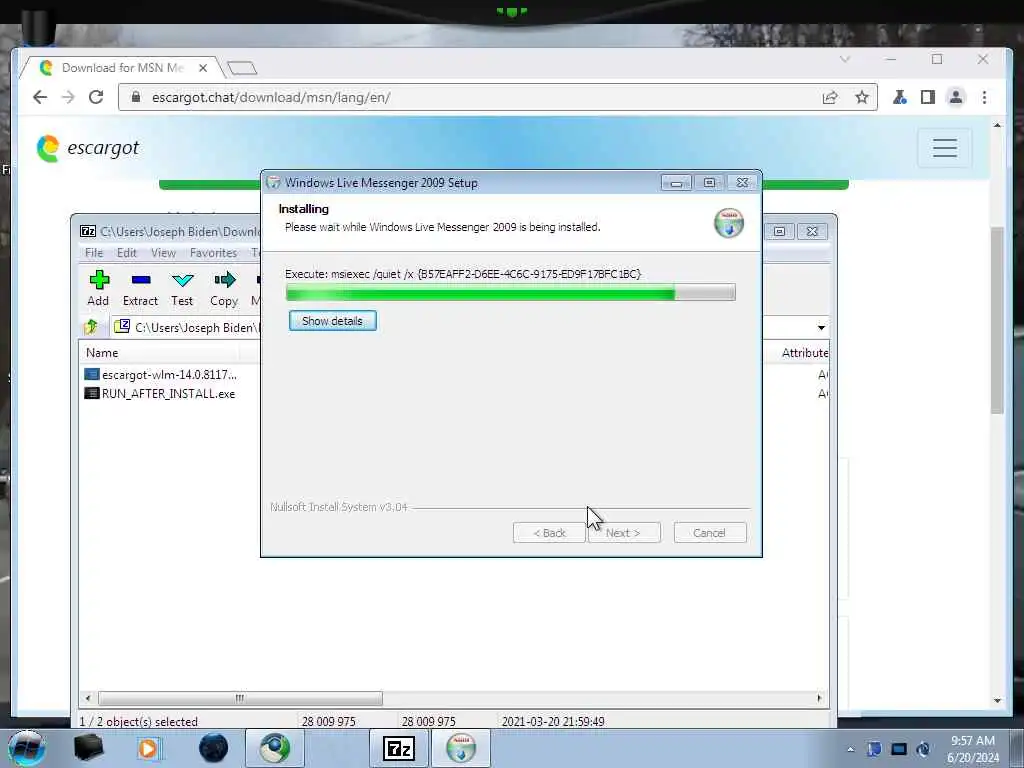Click the taskbar clock showing 9:57 AM
Screen dimensions: 1024x768
pos(972,749)
